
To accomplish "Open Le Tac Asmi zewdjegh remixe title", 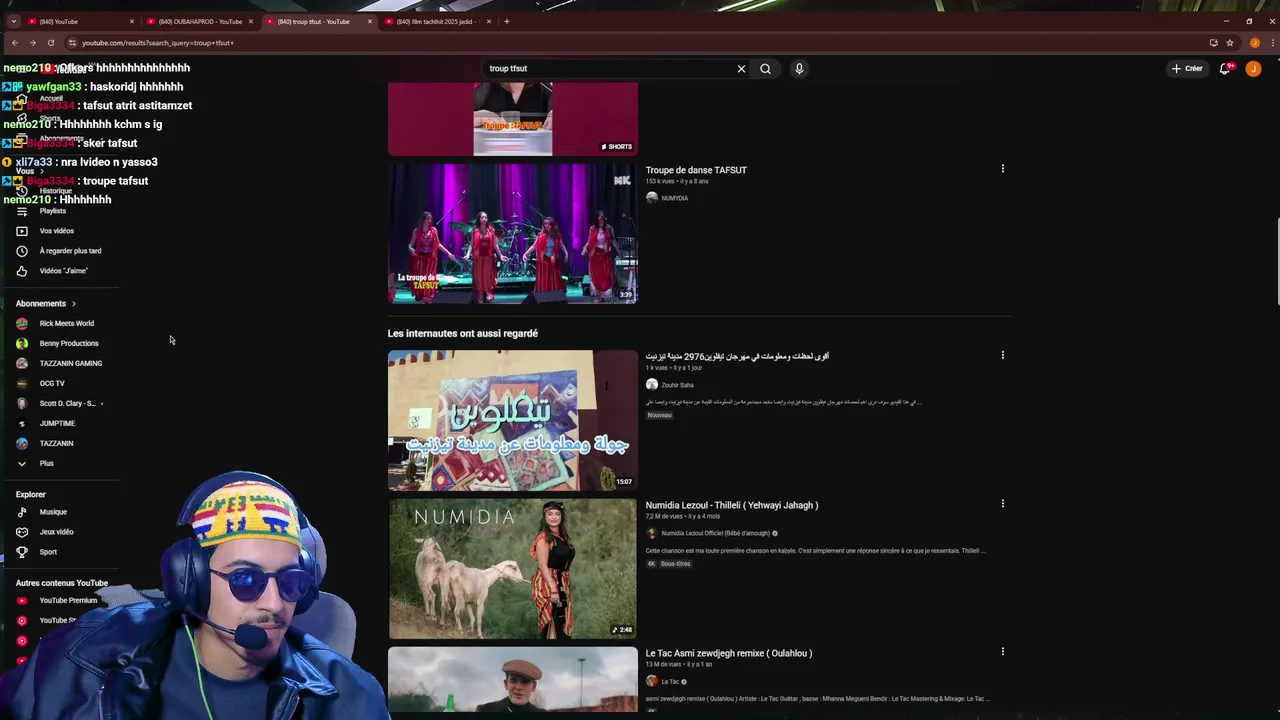I will [x=729, y=653].
